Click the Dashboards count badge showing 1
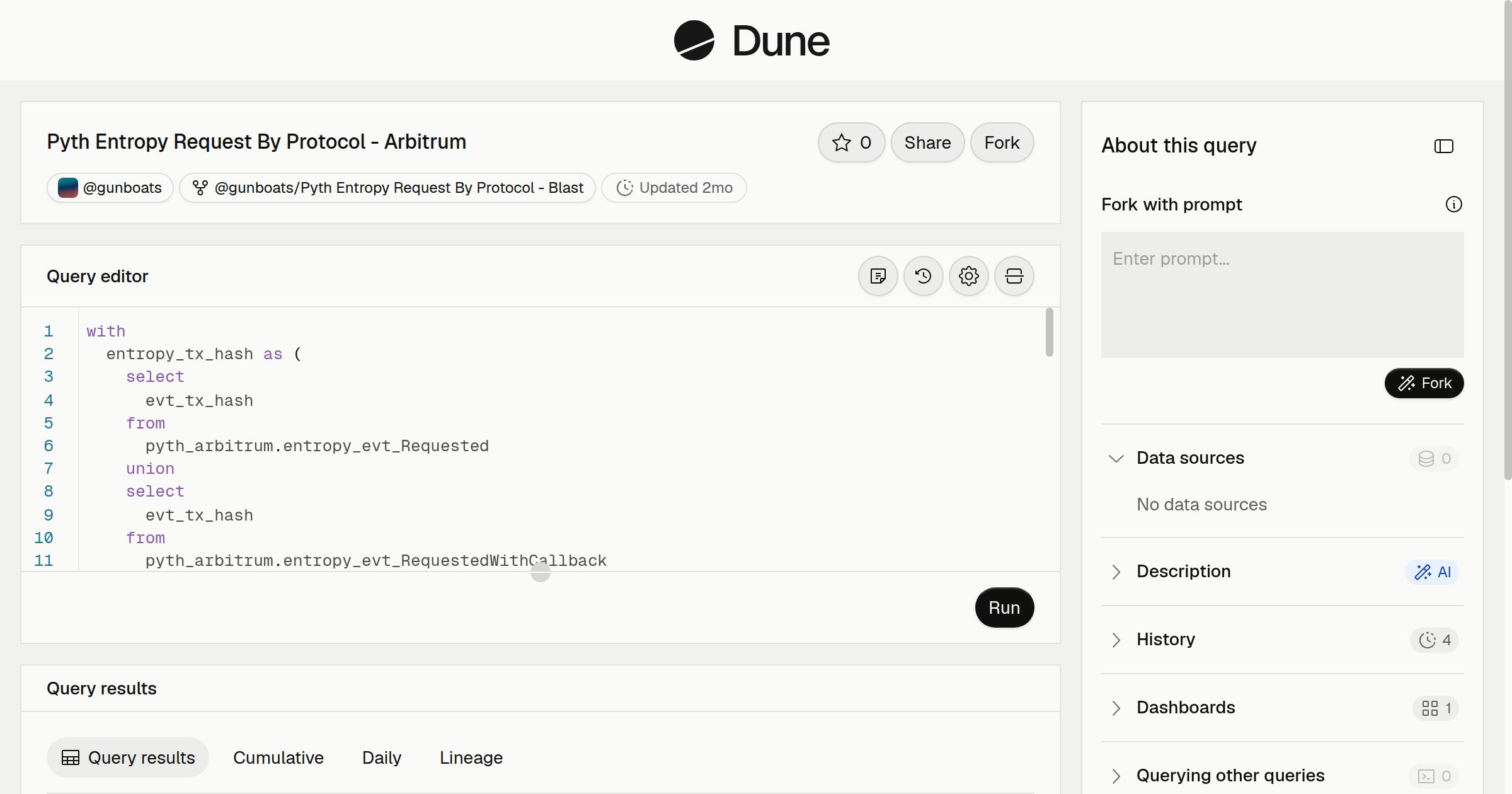The height and width of the screenshot is (794, 1512). coord(1436,708)
